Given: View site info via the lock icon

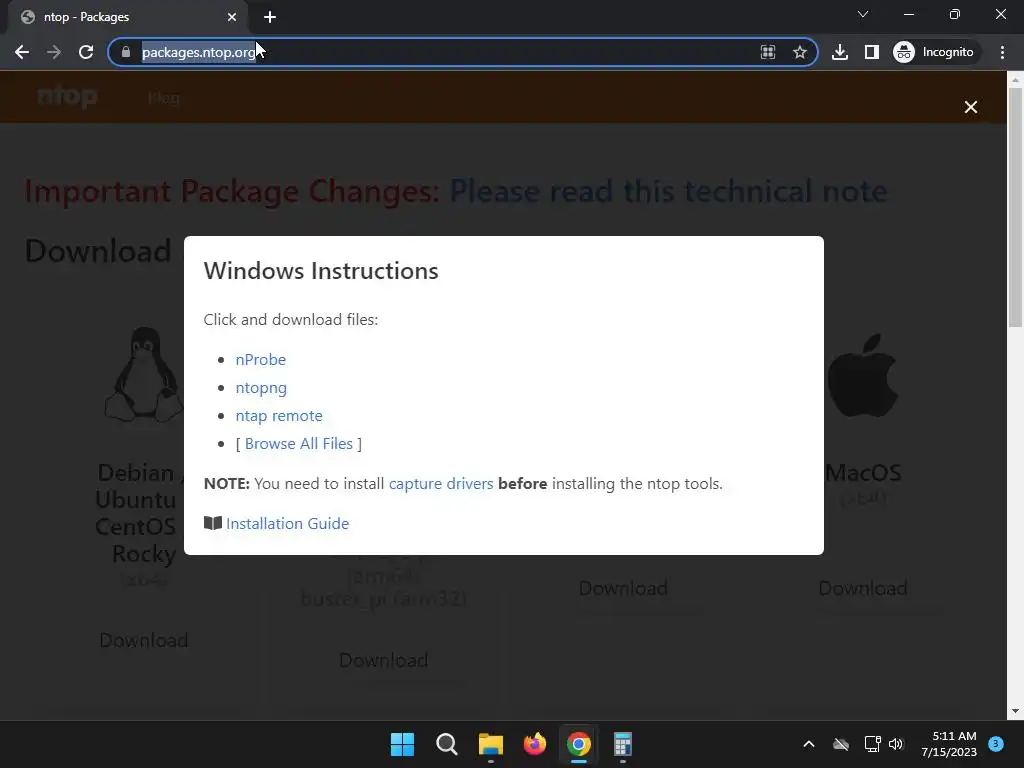Looking at the screenshot, I should click(126, 52).
